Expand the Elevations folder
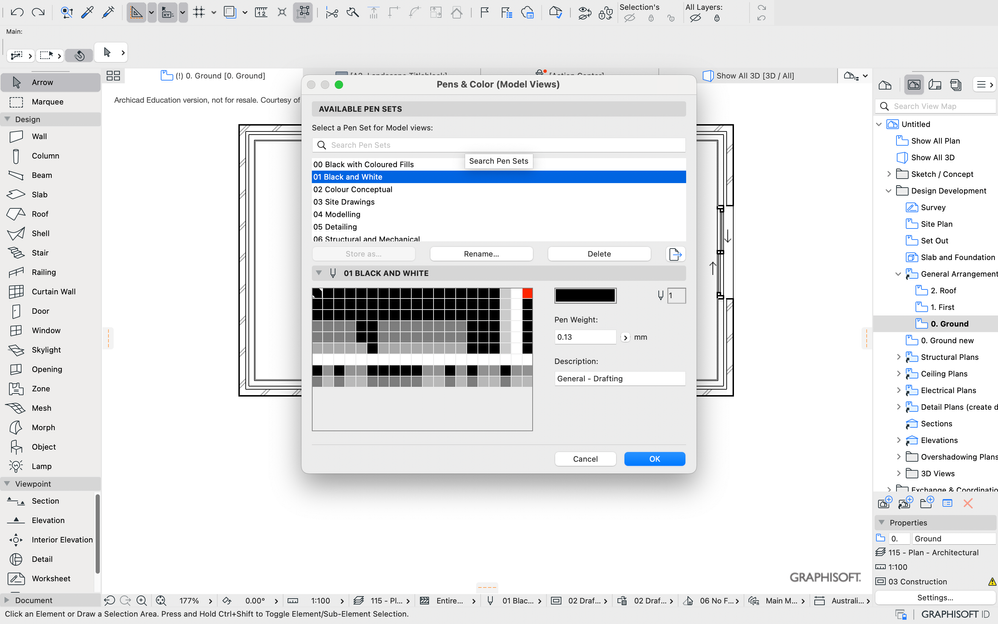The width and height of the screenshot is (998, 624). pyautogui.click(x=899, y=440)
